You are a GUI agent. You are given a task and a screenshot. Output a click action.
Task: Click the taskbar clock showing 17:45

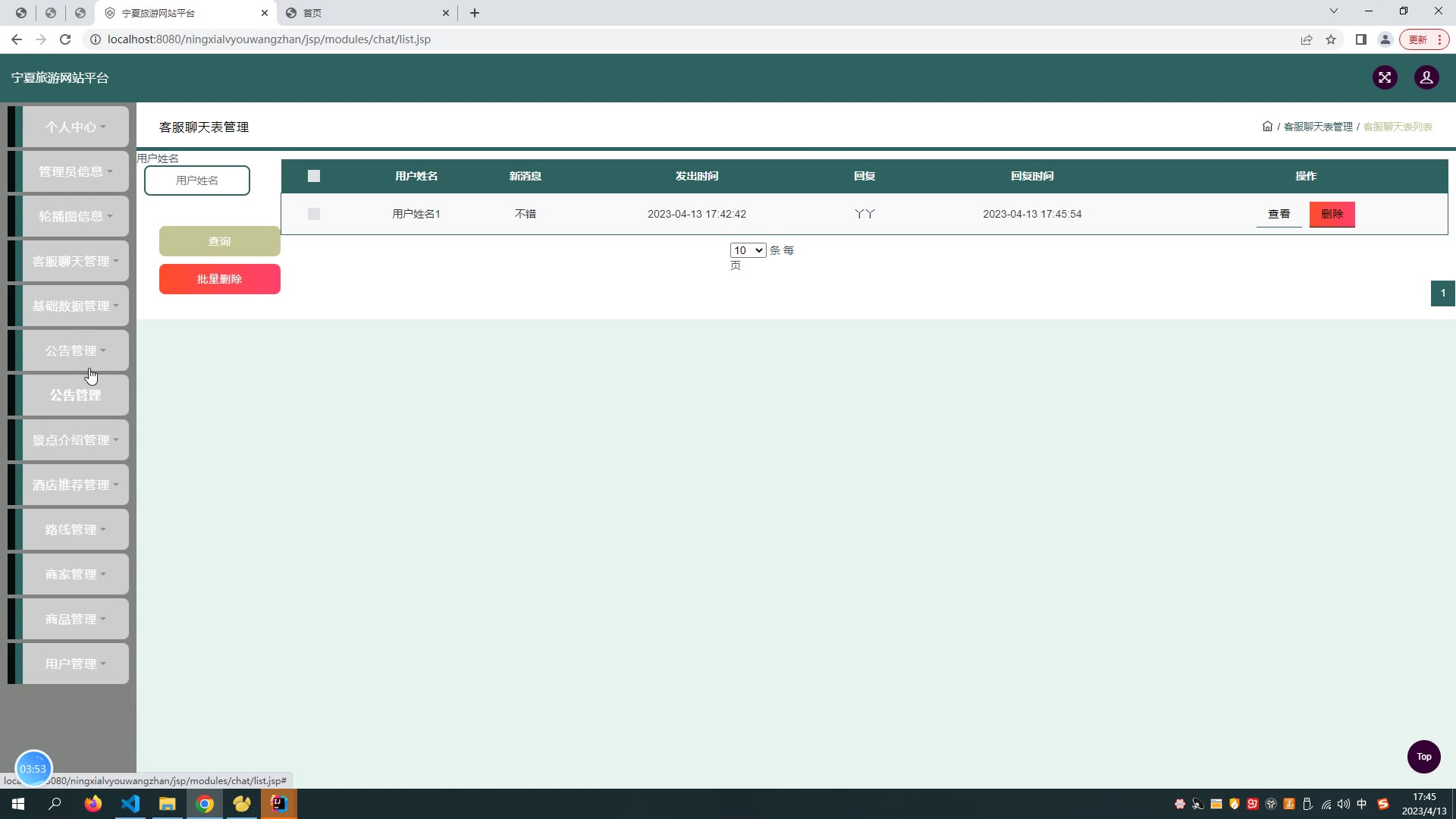[x=1424, y=804]
